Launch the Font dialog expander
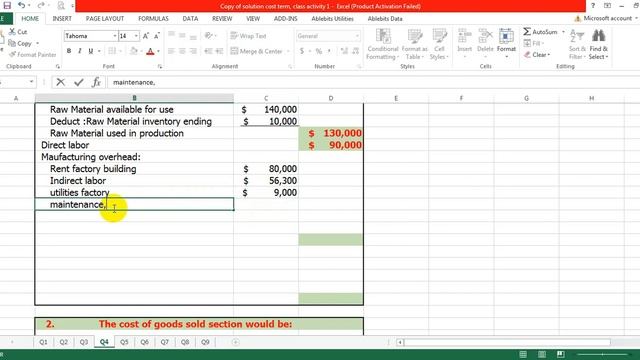This screenshot has height=360, width=640. tap(160, 66)
